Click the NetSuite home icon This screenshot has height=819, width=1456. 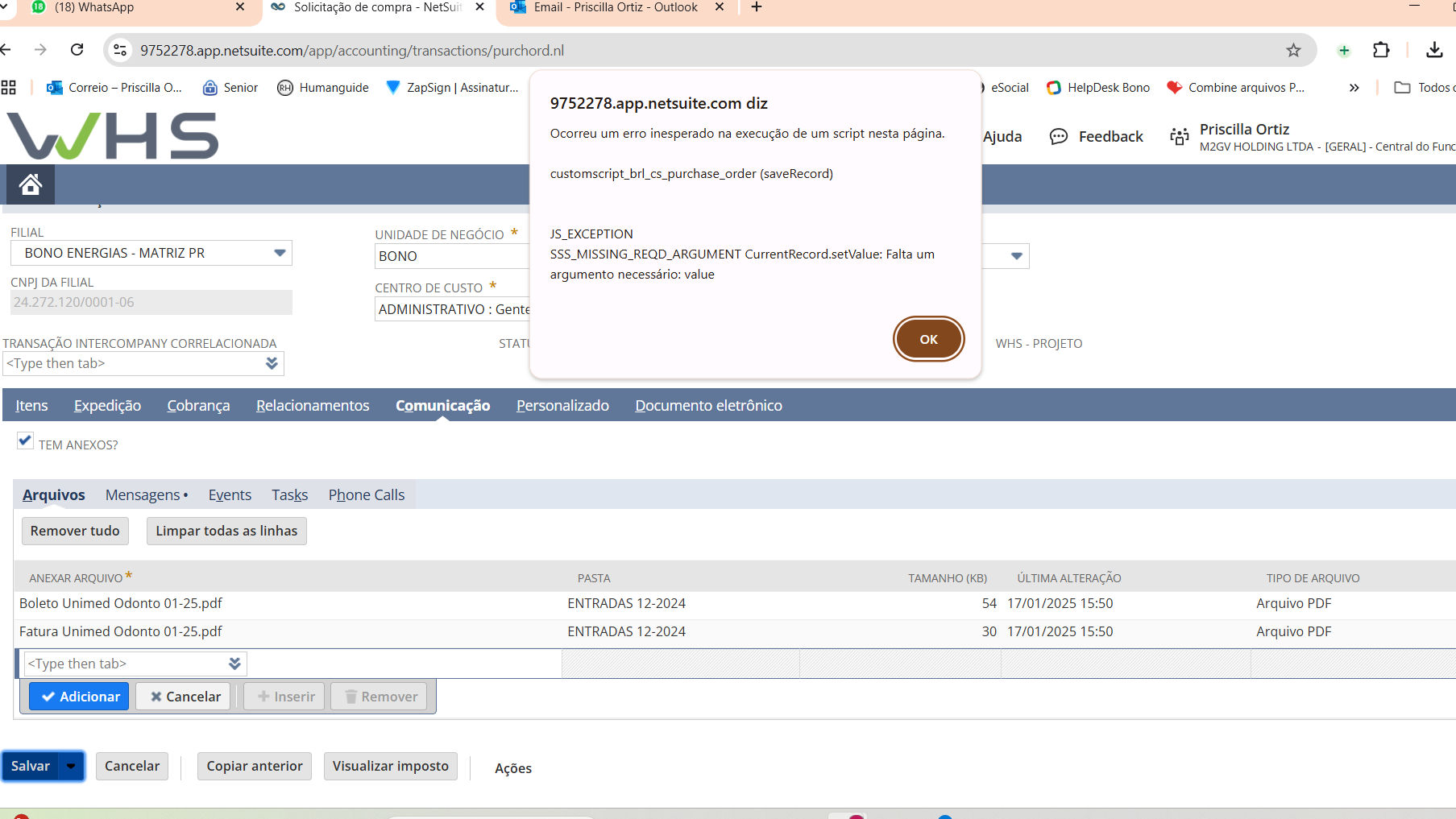point(31,184)
